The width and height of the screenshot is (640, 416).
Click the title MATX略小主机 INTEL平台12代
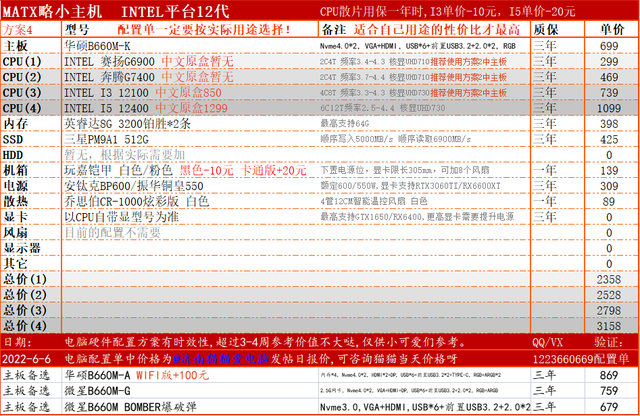pyautogui.click(x=116, y=11)
